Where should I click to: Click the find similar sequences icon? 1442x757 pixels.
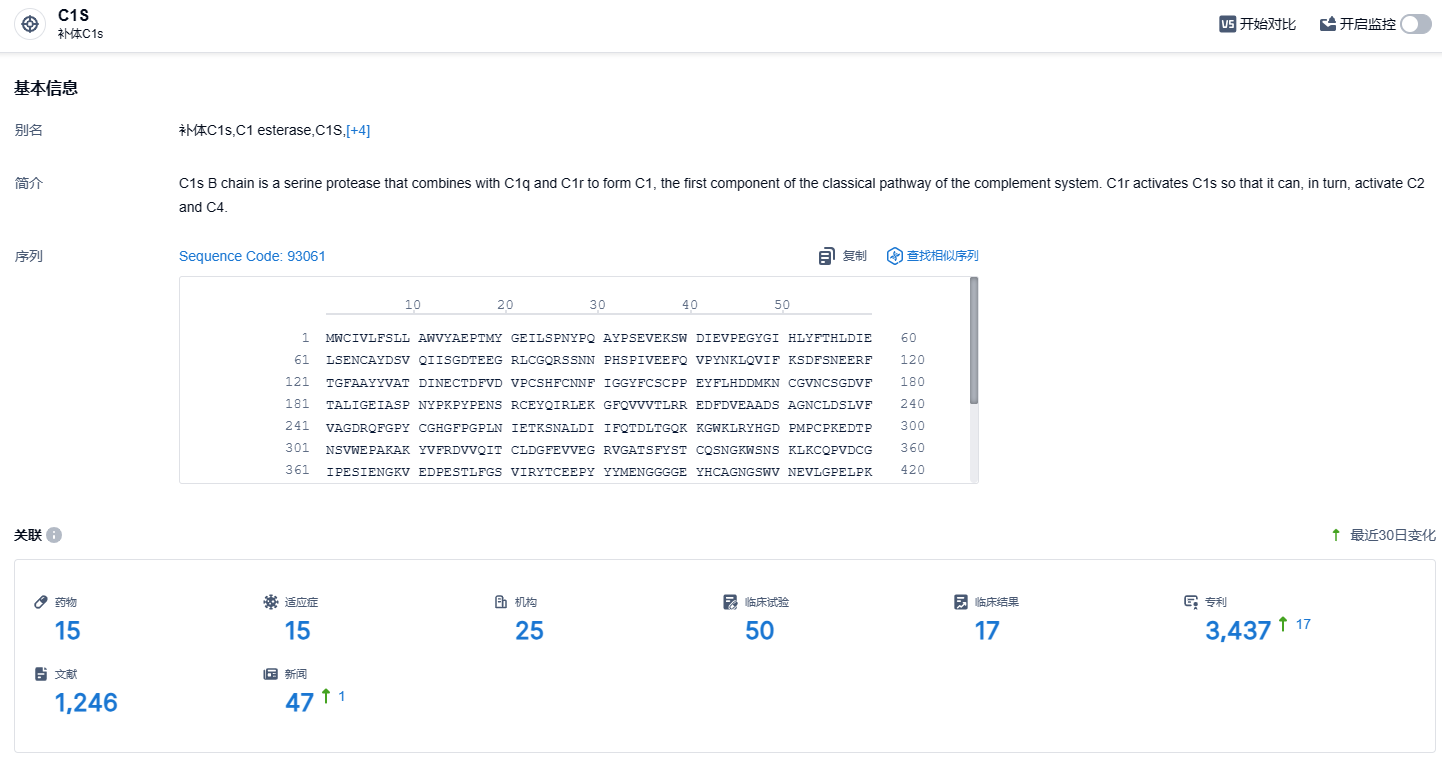pos(895,256)
